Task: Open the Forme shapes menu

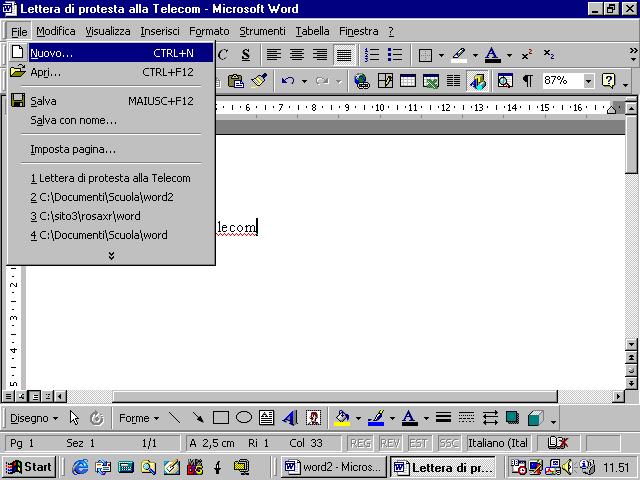Action: [139, 418]
